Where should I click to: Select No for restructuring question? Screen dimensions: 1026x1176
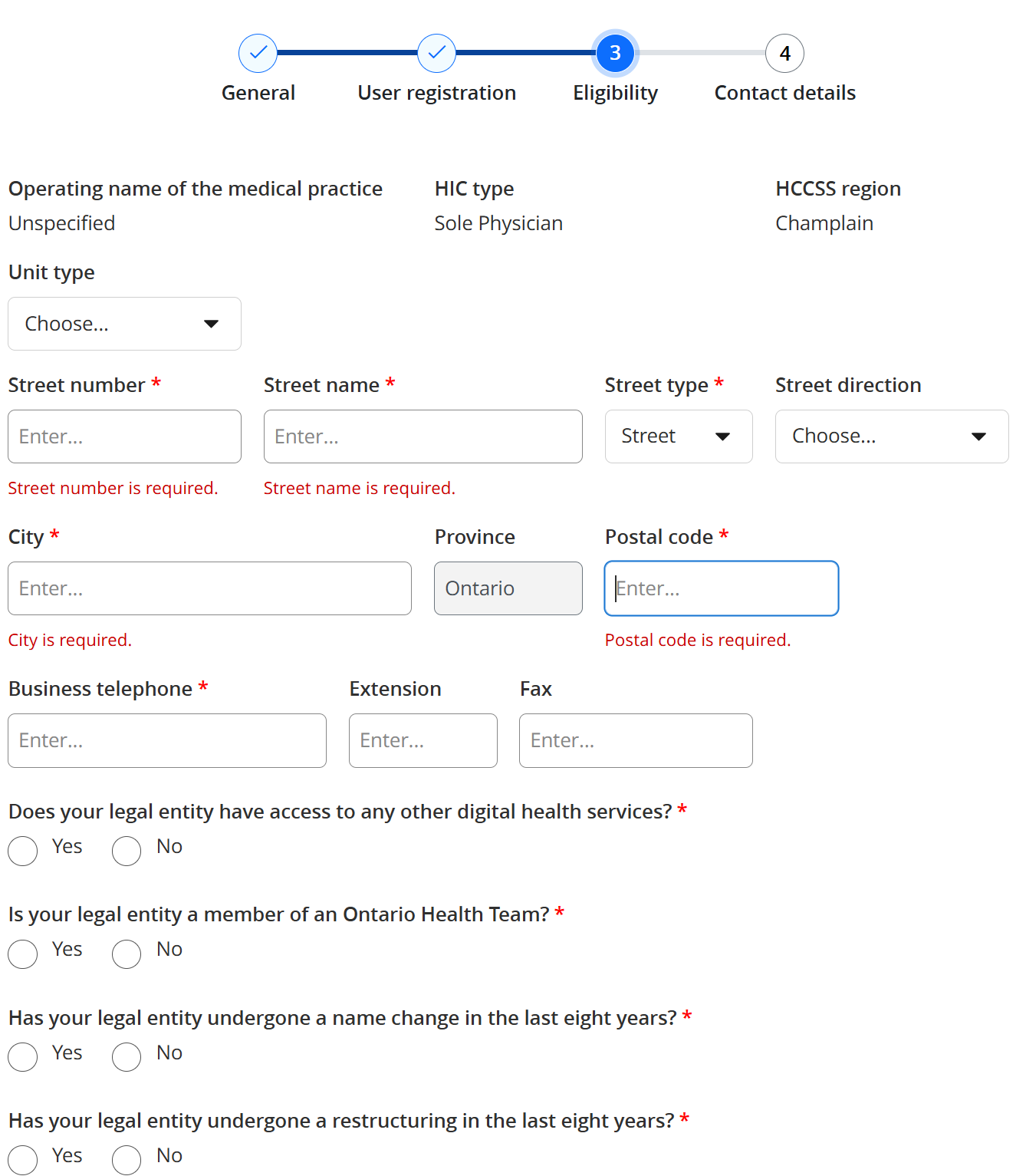pos(127,1159)
